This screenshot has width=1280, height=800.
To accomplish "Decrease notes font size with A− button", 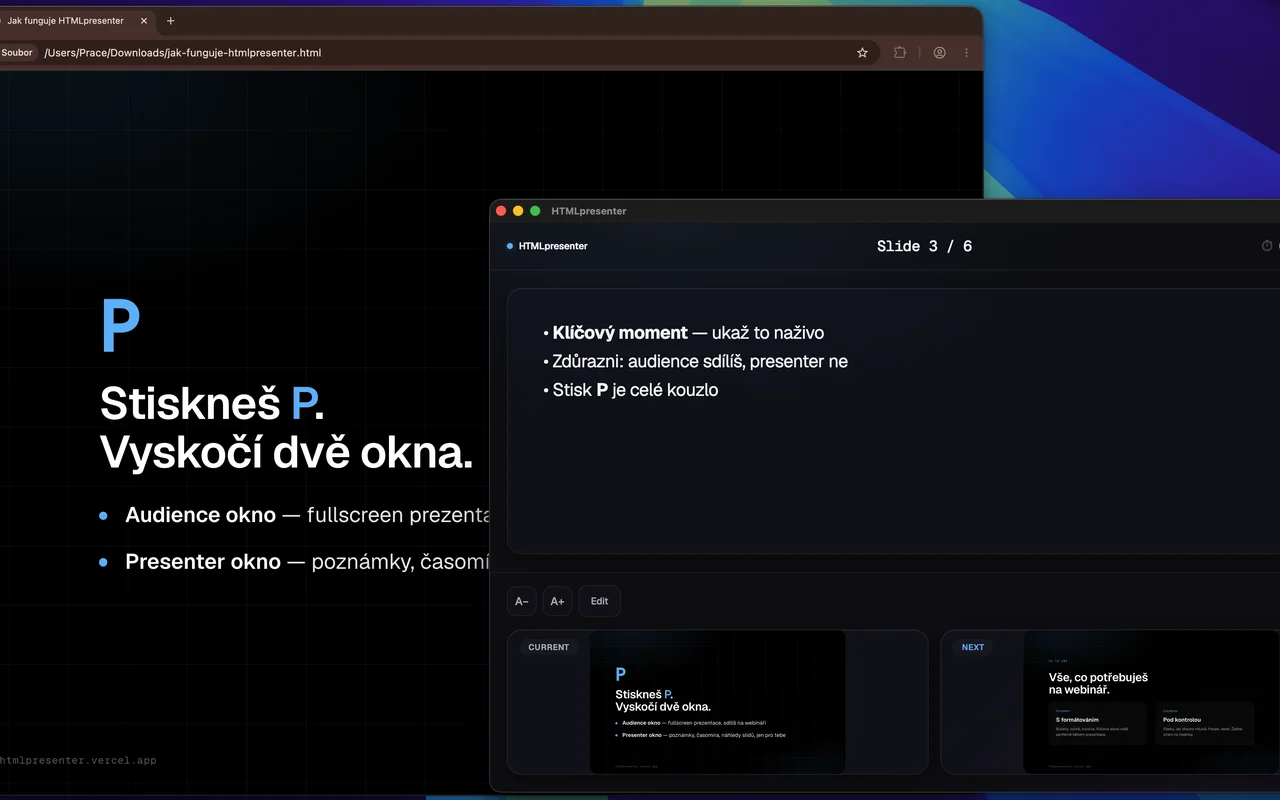I will 522,601.
